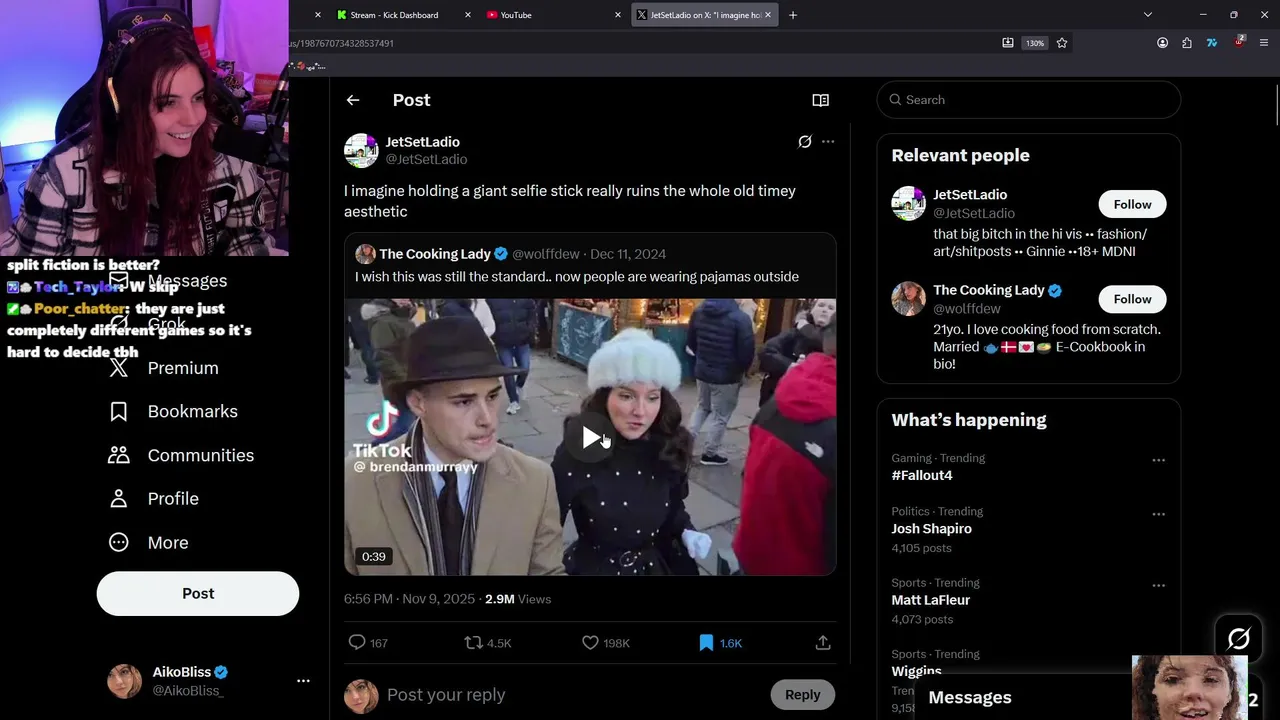Image resolution: width=1280 pixels, height=720 pixels.
Task: Open the reader view icon in Post header
Action: click(820, 100)
